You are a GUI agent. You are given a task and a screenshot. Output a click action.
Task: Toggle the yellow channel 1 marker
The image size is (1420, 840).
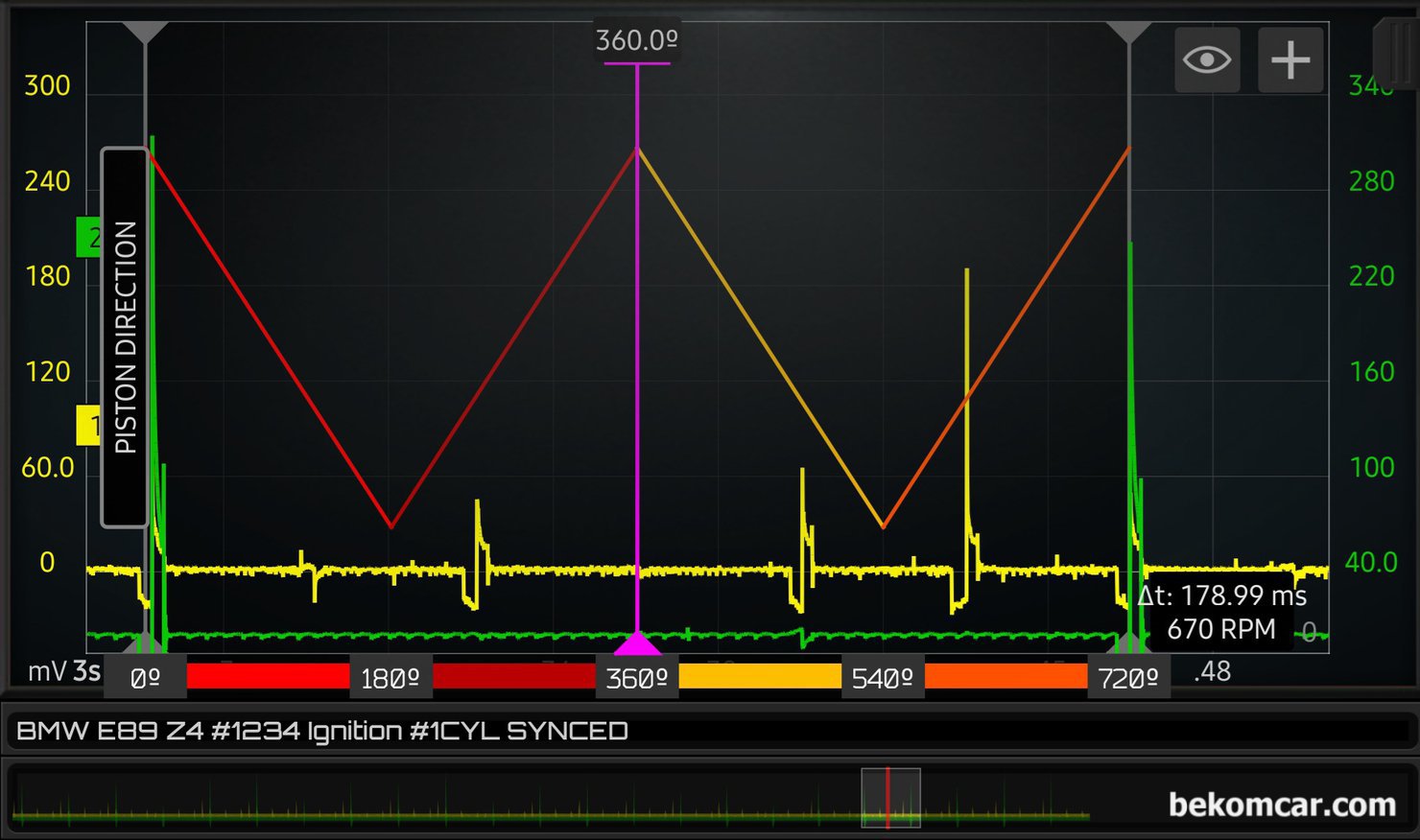[x=89, y=425]
